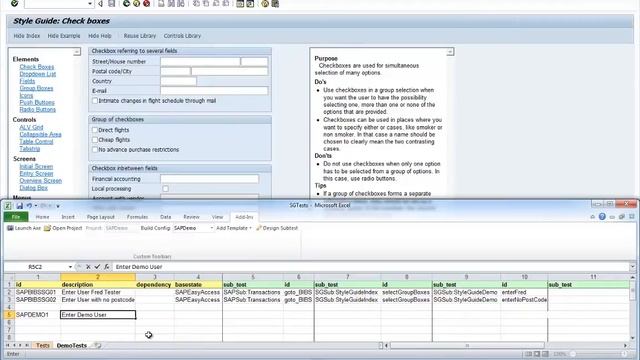Viewport: 640px width, 360px height.
Task: Switch to the Page Layout ribbon tab
Action: [x=100, y=217]
